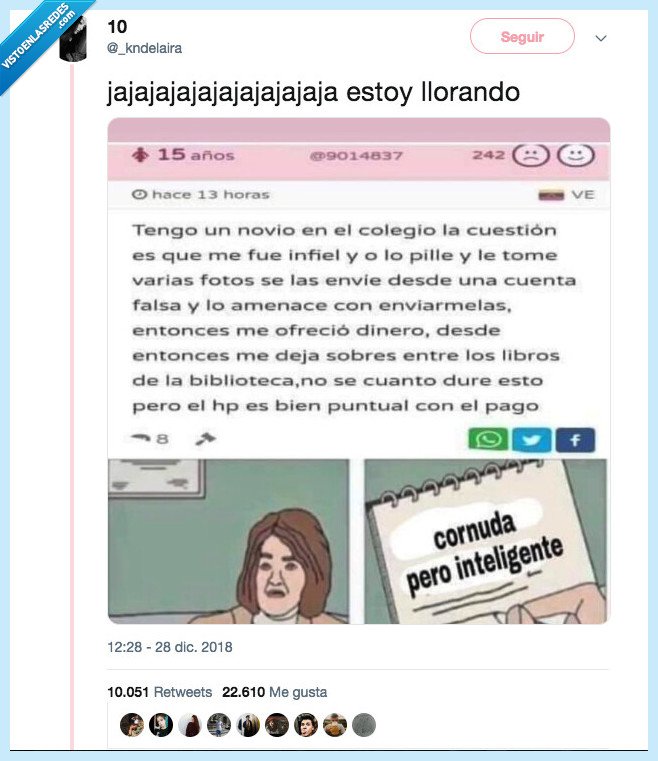The image size is (658, 761).
Task: Click the reply arrow icon with count 8
Action: (150, 439)
